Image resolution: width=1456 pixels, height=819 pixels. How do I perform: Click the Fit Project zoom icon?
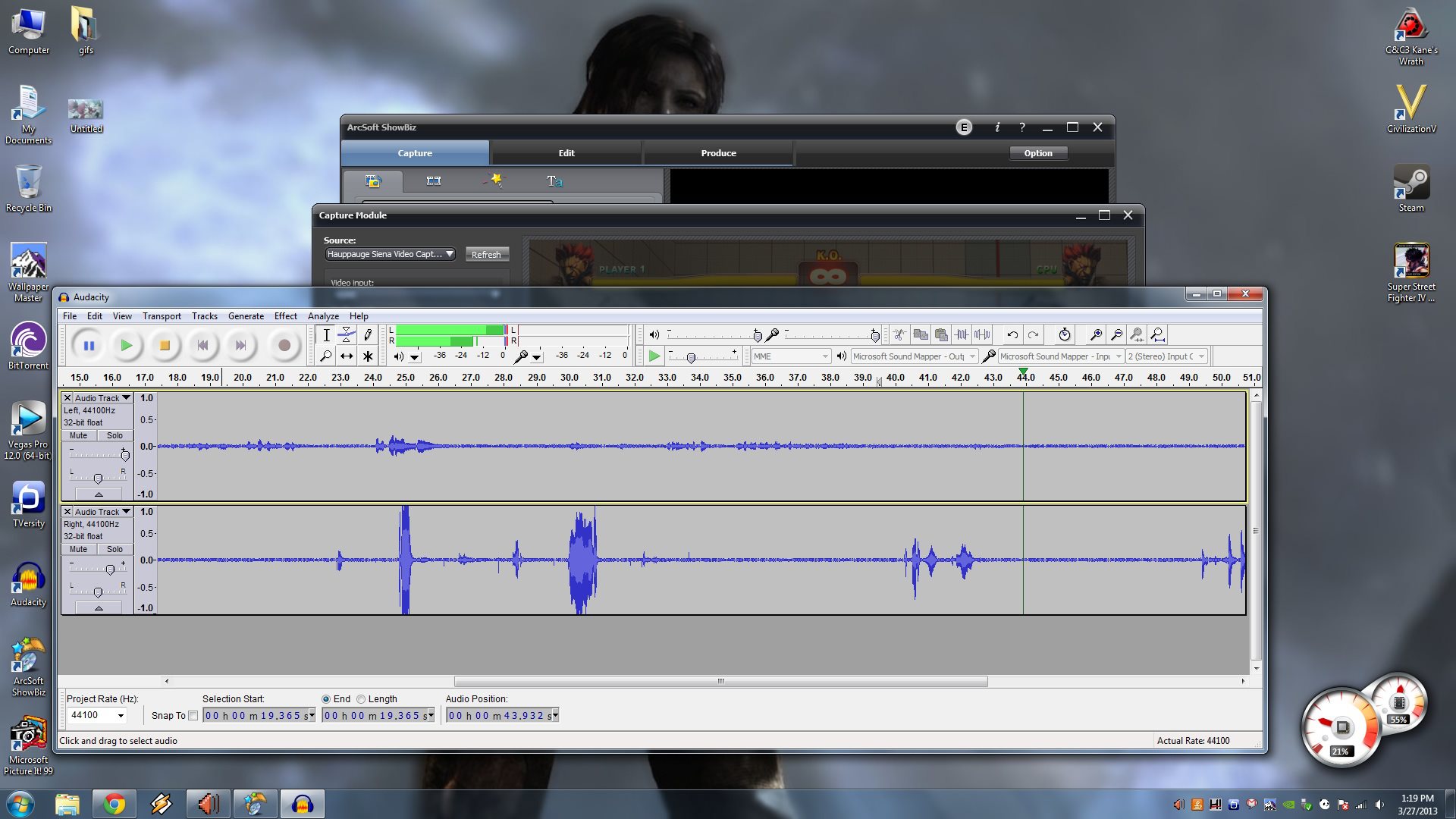[x=1157, y=334]
